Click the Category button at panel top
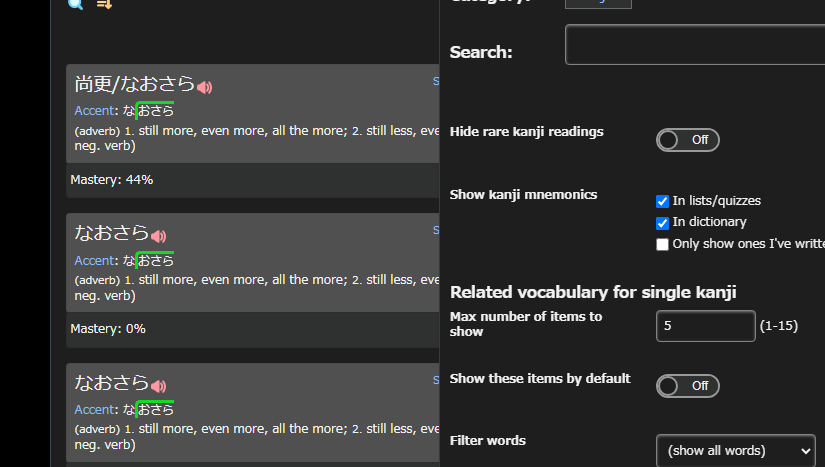This screenshot has width=825, height=467. click(x=598, y=3)
